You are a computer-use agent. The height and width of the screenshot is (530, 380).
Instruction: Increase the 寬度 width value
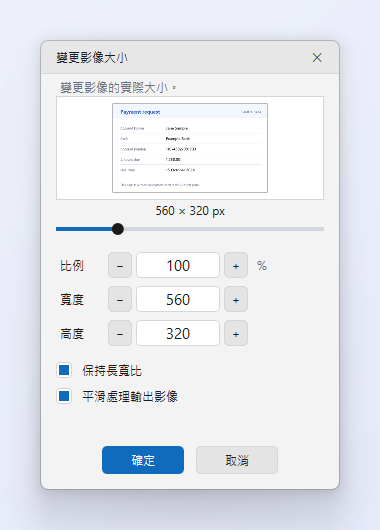pyautogui.click(x=236, y=299)
